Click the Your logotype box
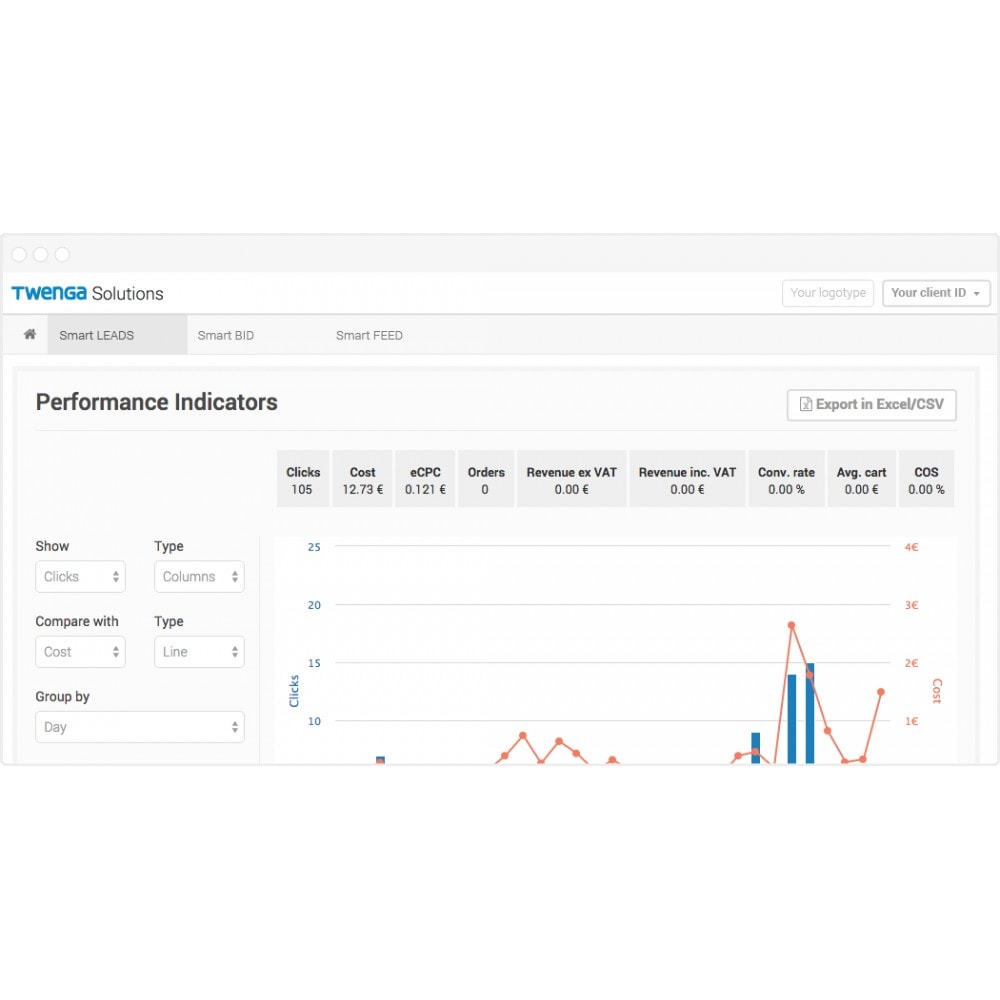 [828, 293]
